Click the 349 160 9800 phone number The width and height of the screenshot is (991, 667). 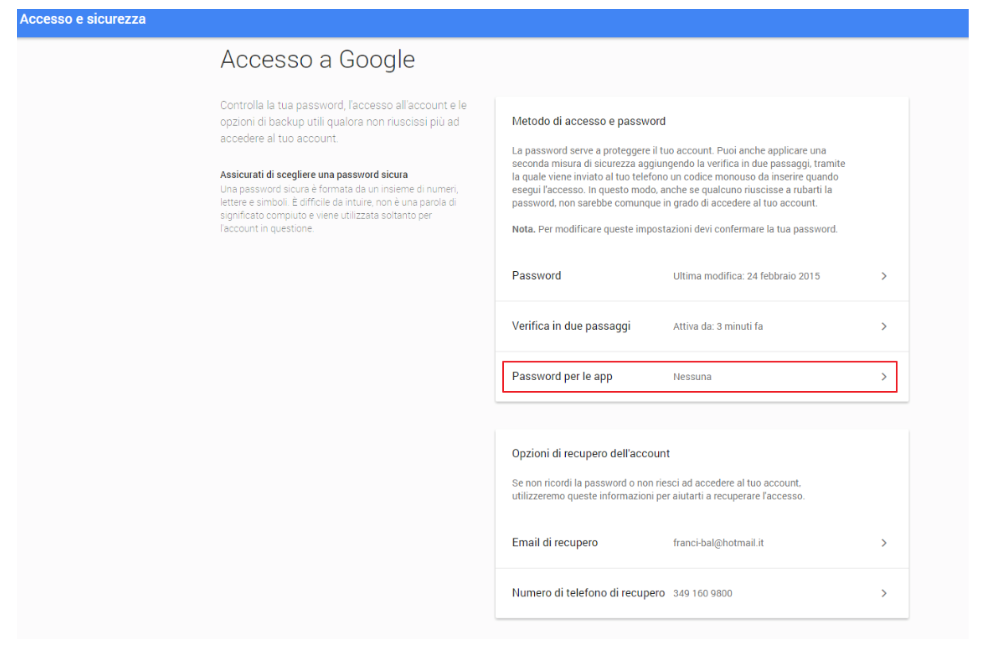[x=703, y=593]
